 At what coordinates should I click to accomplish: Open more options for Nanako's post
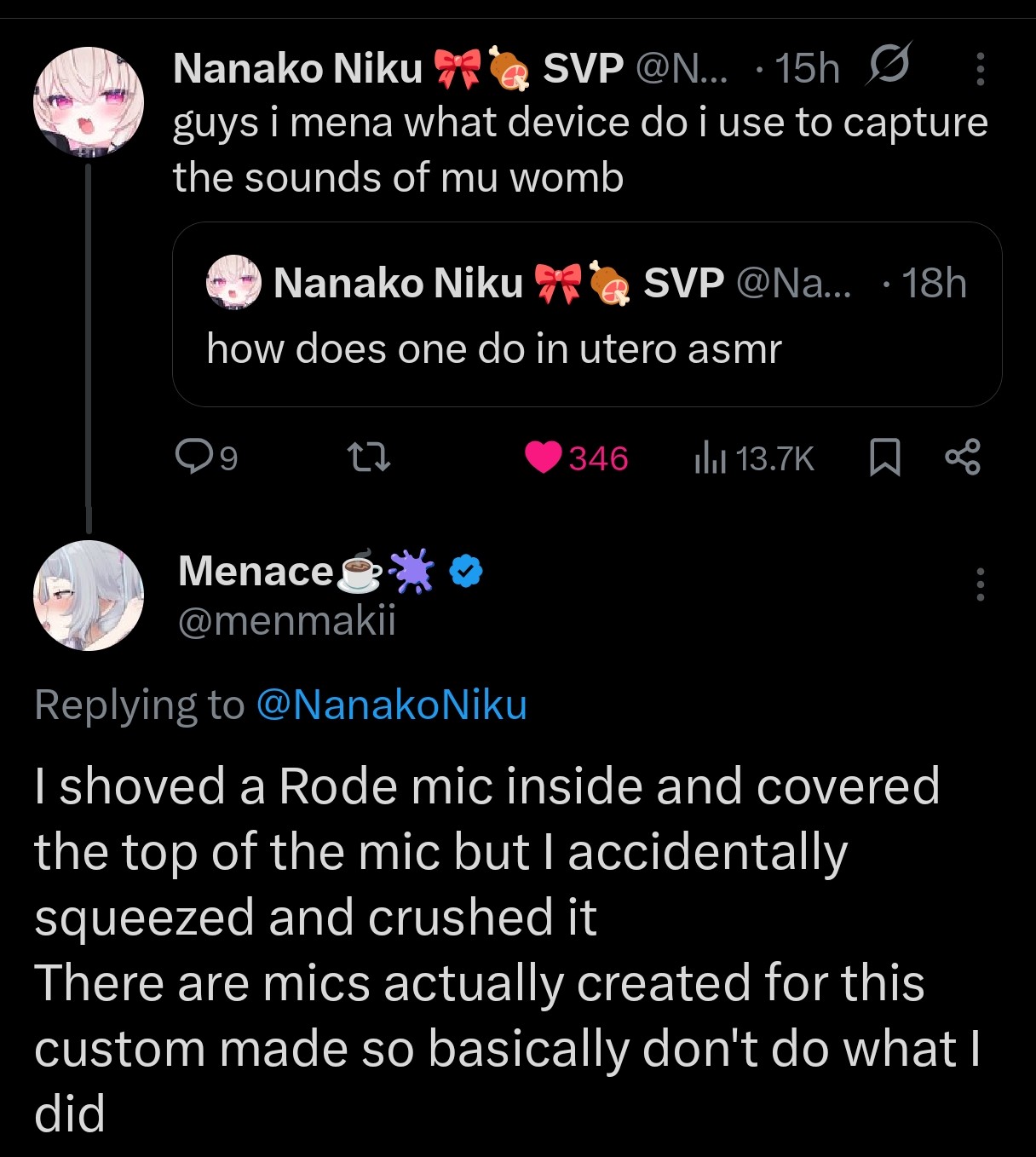[980, 69]
